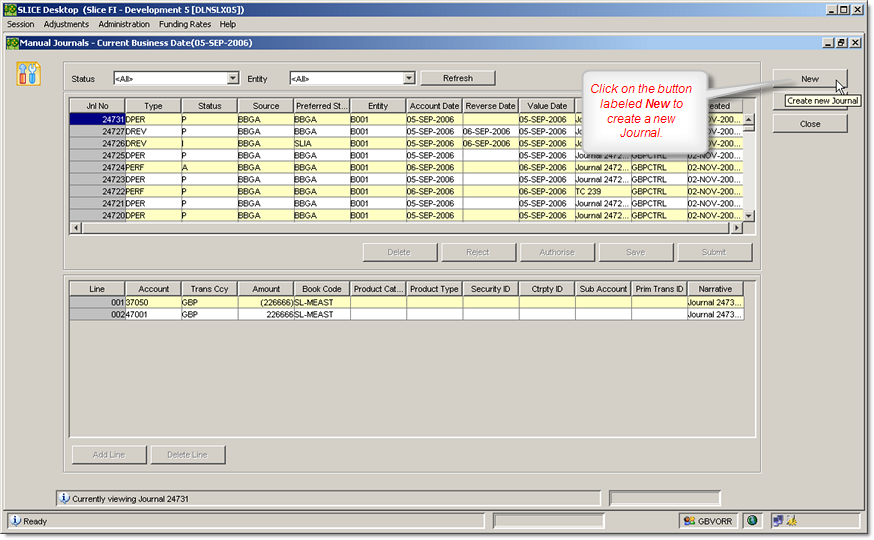874x540 pixels.
Task: Click the network computers icon in status bar
Action: click(777, 521)
